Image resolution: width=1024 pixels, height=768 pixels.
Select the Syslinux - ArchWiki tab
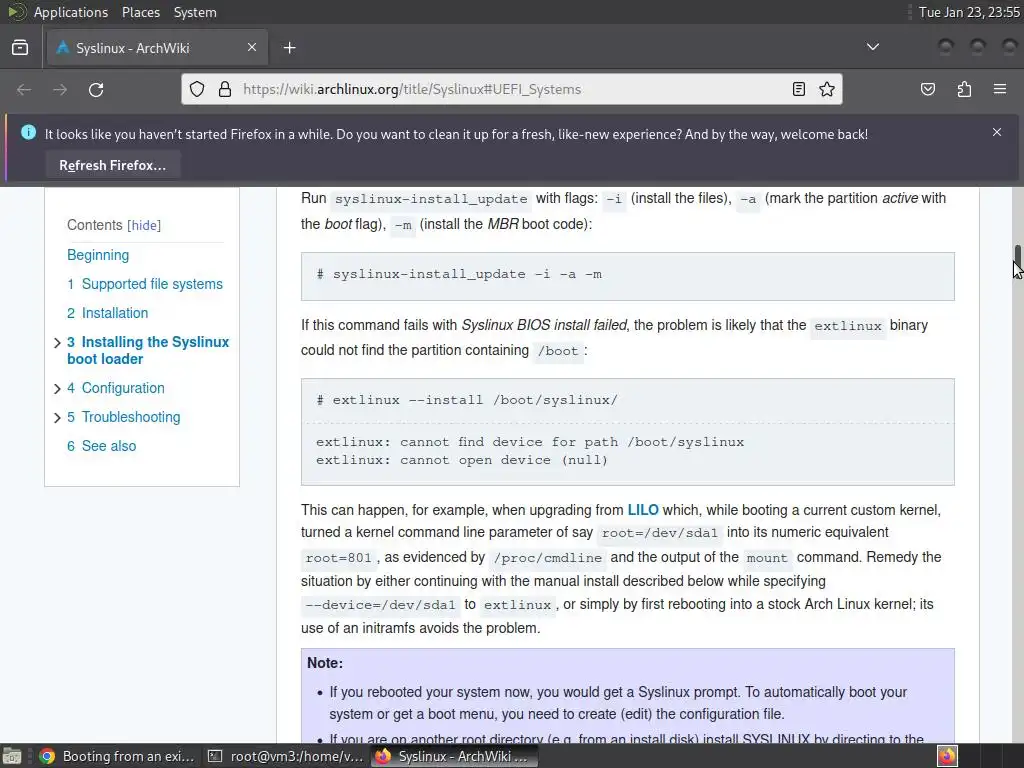tap(157, 48)
